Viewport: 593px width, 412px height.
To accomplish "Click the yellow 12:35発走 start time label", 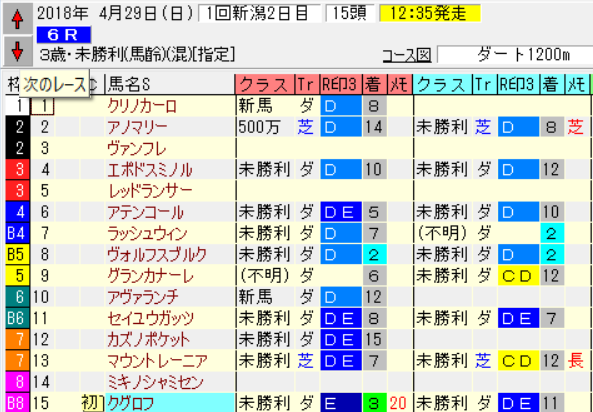I will pyautogui.click(x=430, y=14).
